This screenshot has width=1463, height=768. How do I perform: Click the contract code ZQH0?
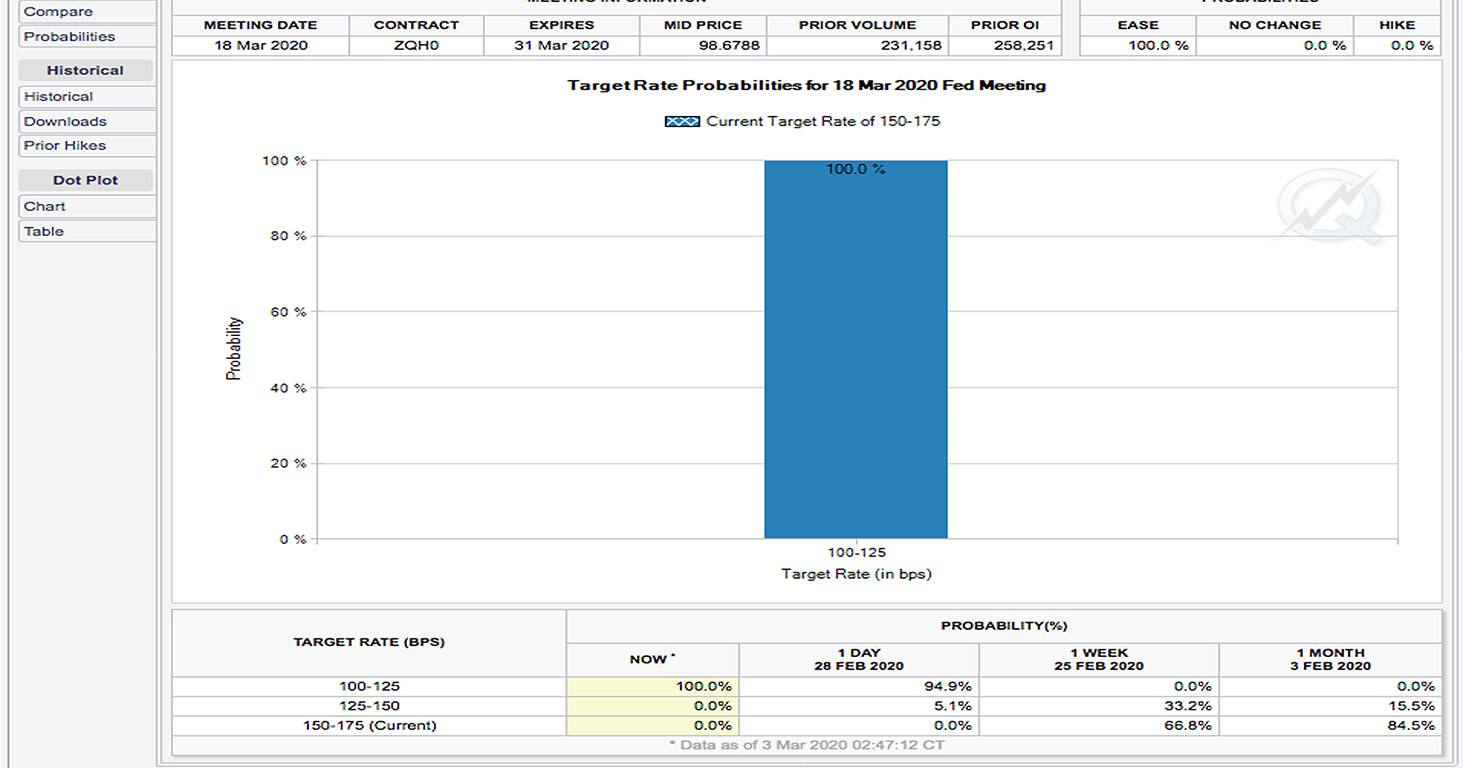416,45
